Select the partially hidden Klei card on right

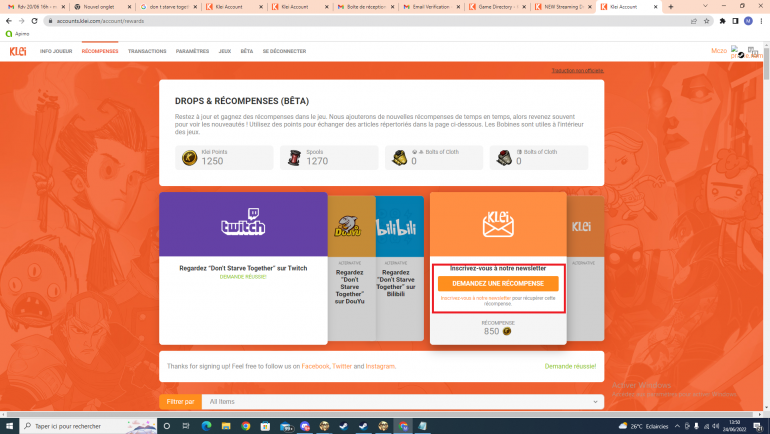point(585,268)
